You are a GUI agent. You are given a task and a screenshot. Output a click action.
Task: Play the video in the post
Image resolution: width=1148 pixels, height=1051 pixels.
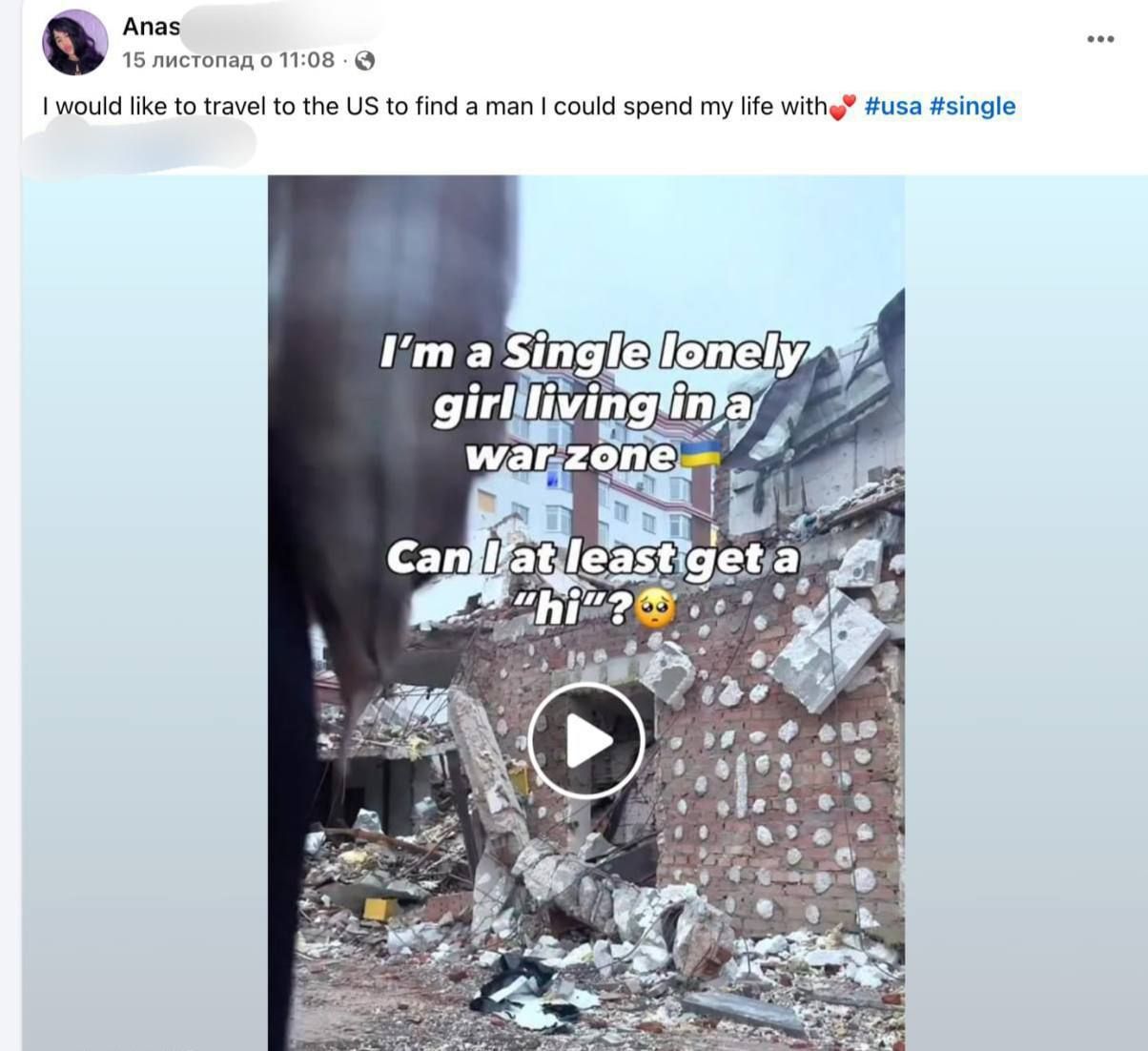pos(586,741)
